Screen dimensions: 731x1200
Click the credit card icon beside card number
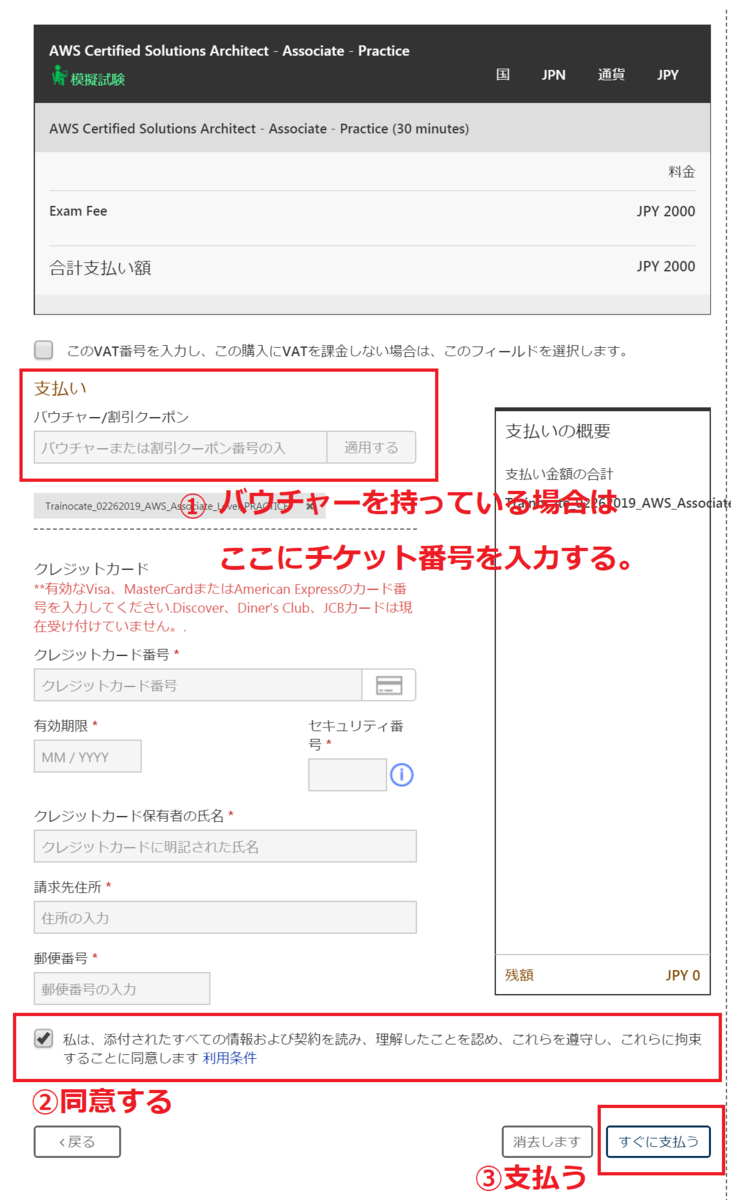point(388,685)
